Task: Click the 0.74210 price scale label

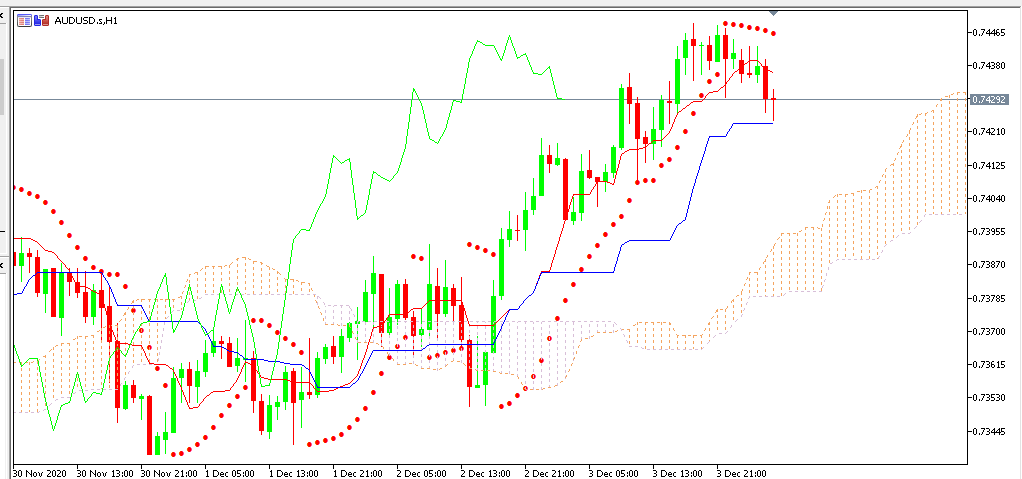Action: (989, 132)
